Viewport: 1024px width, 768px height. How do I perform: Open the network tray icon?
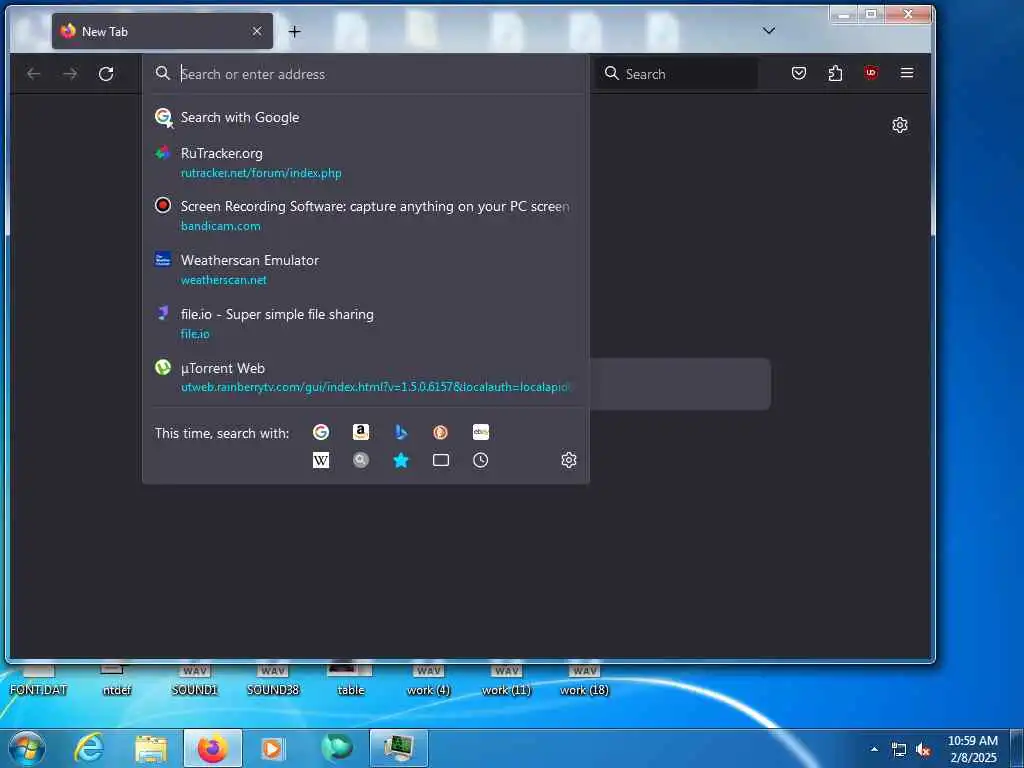tap(899, 750)
